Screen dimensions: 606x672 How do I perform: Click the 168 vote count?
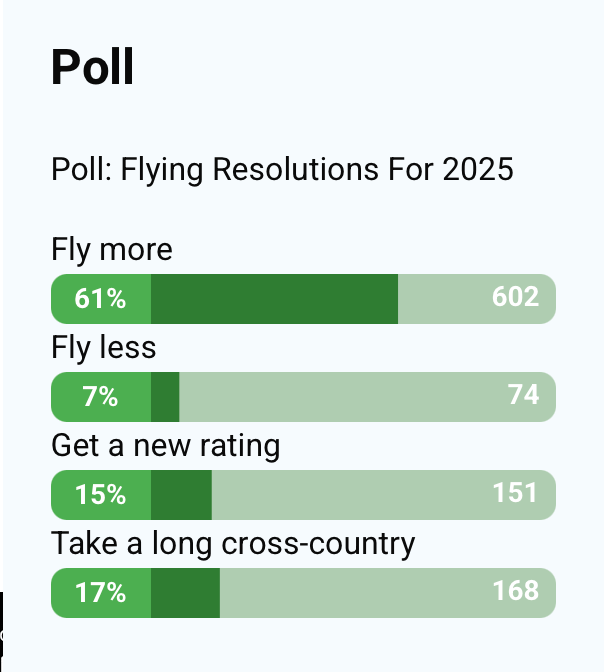click(x=515, y=591)
